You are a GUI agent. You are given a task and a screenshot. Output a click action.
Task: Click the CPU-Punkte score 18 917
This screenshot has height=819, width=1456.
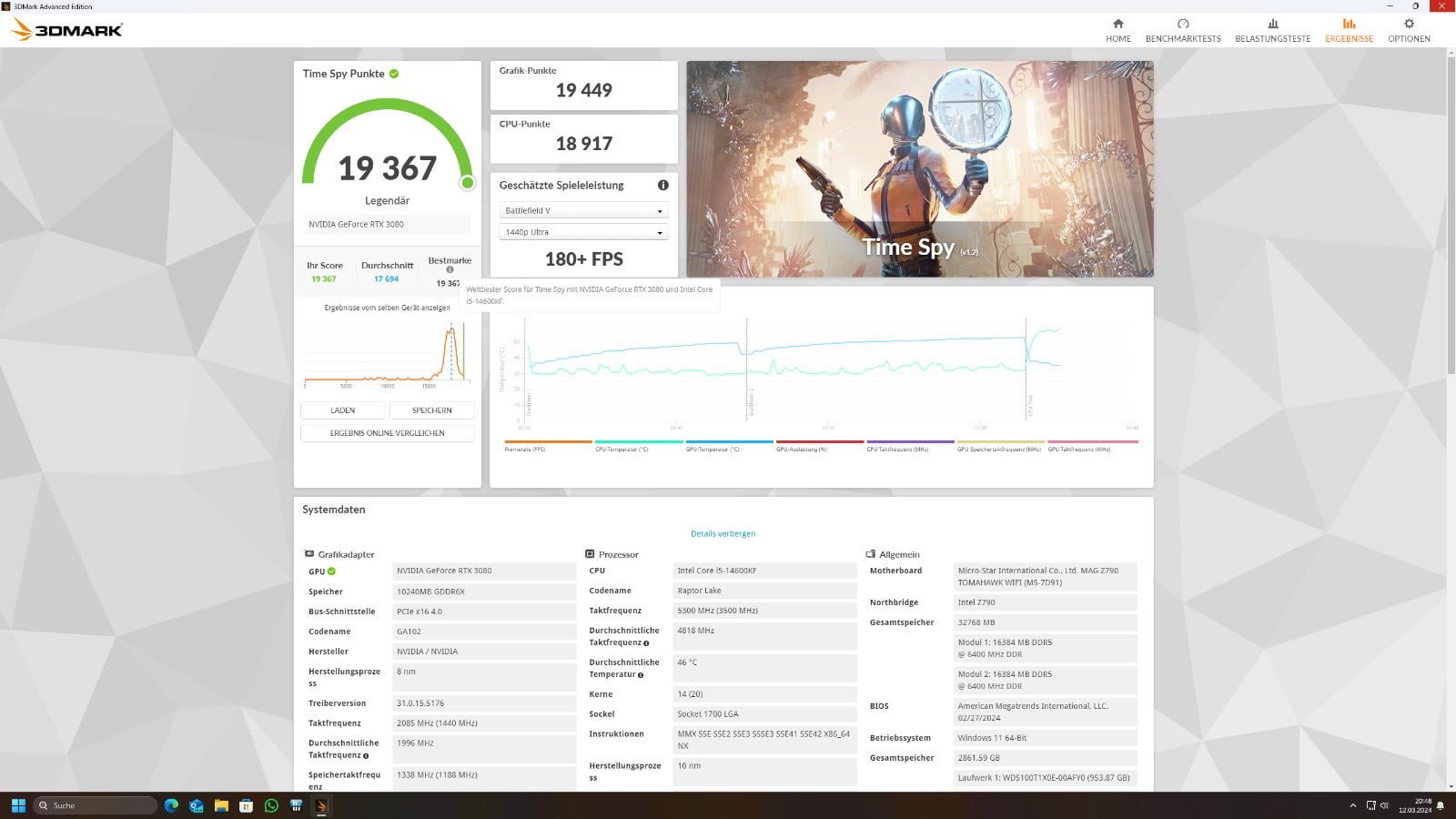[x=584, y=144]
